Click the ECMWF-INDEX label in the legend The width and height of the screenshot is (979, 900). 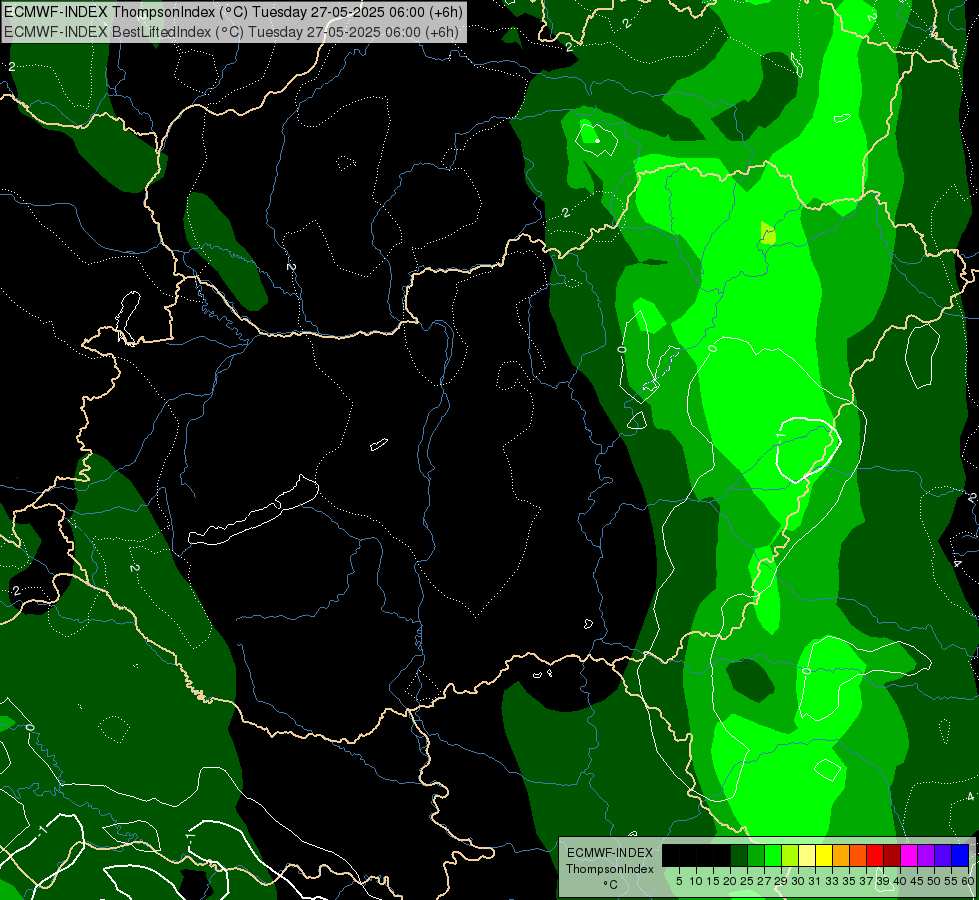[609, 853]
